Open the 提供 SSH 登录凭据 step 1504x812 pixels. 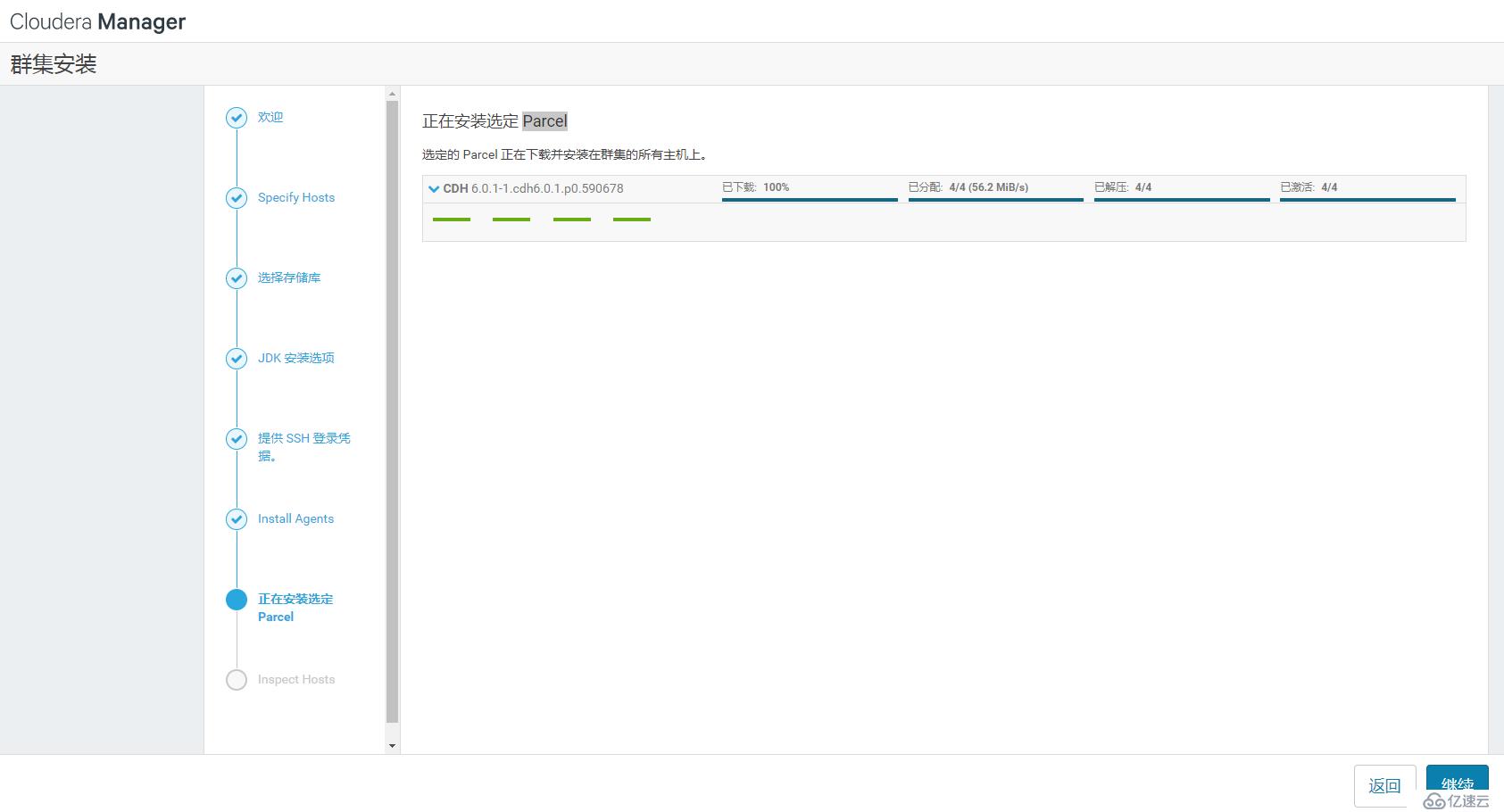pyautogui.click(x=304, y=447)
